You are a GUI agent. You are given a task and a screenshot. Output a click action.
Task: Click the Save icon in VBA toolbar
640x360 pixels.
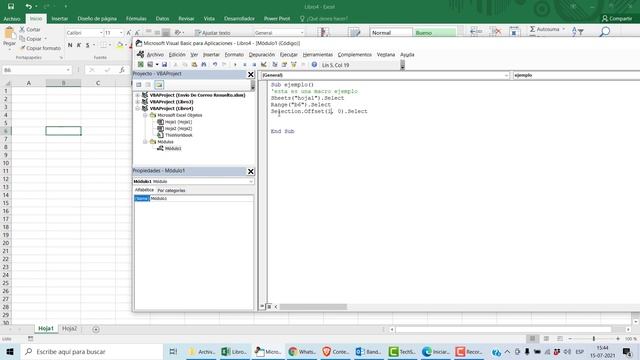point(164,64)
